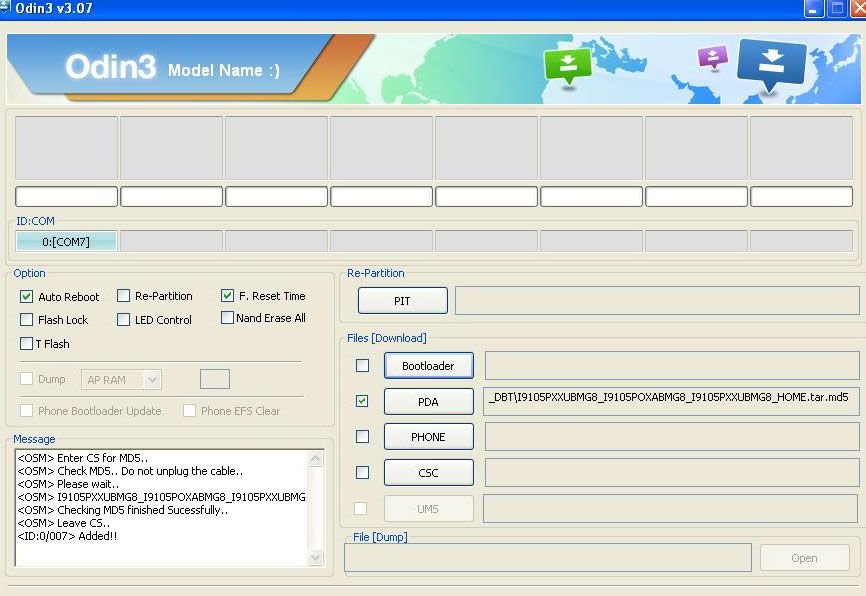Click the PHONE file button
Screen dimensions: 866x596
[x=429, y=437]
